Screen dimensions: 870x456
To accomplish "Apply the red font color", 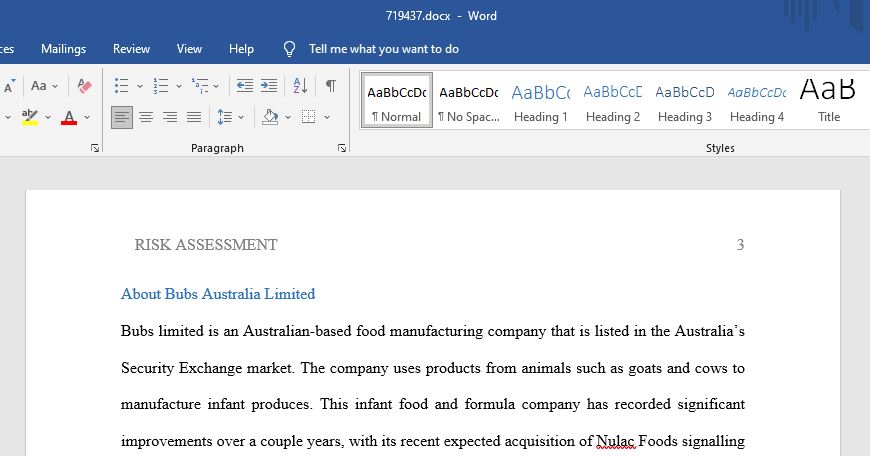I will (x=69, y=117).
